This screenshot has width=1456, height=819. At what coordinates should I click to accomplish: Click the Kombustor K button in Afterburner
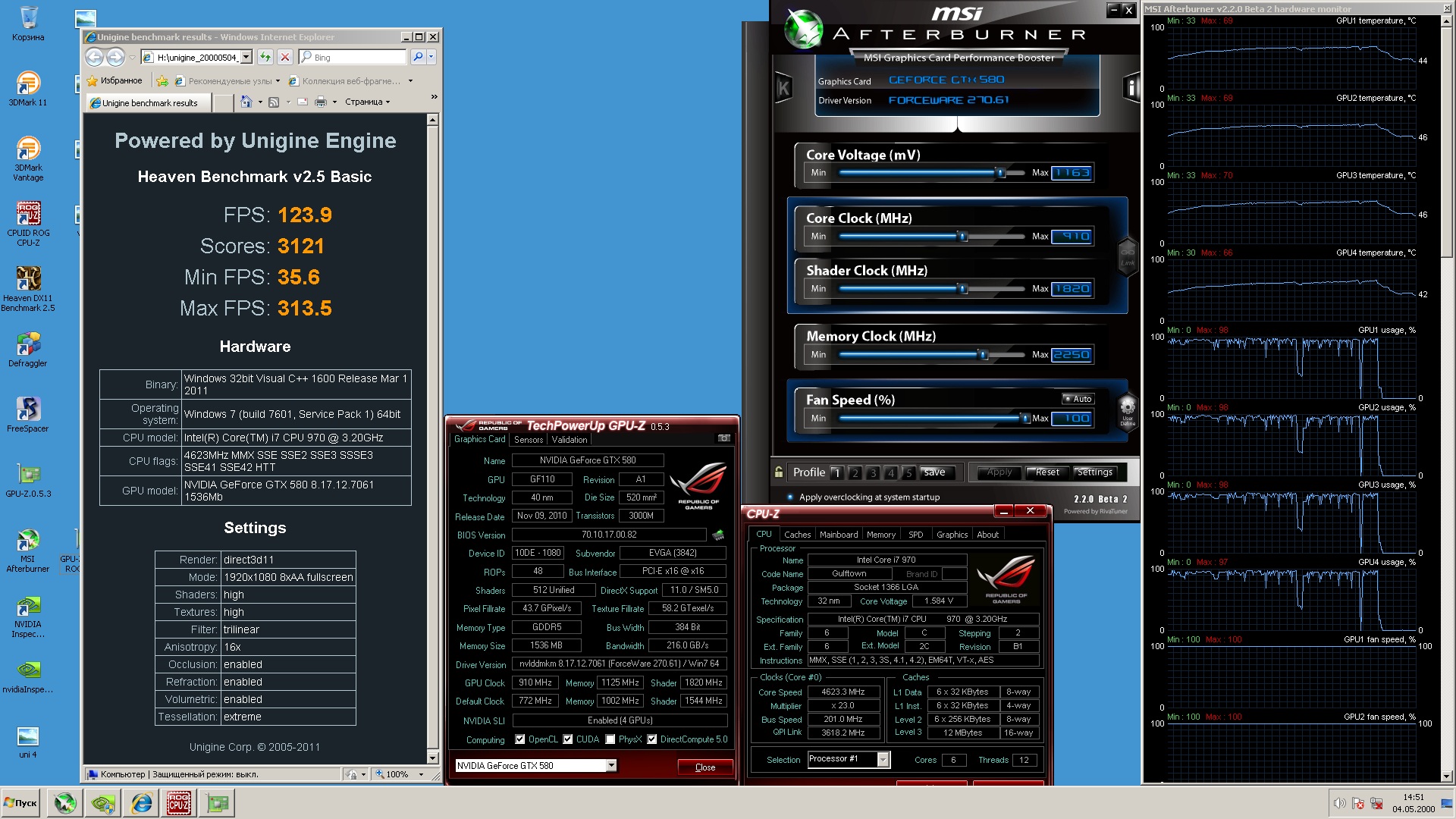coord(783,88)
